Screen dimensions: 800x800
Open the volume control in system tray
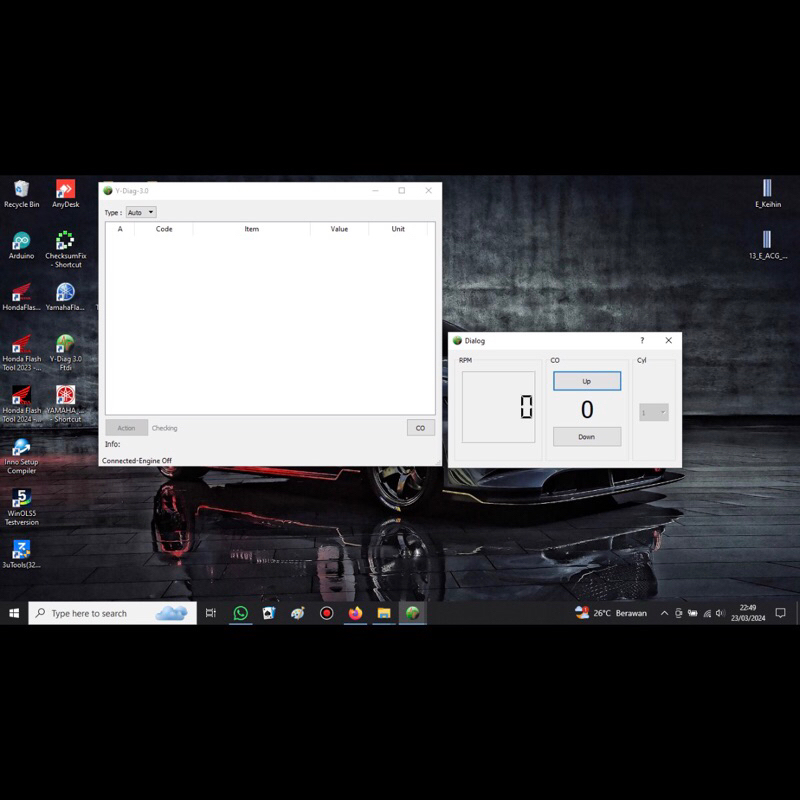(720, 613)
